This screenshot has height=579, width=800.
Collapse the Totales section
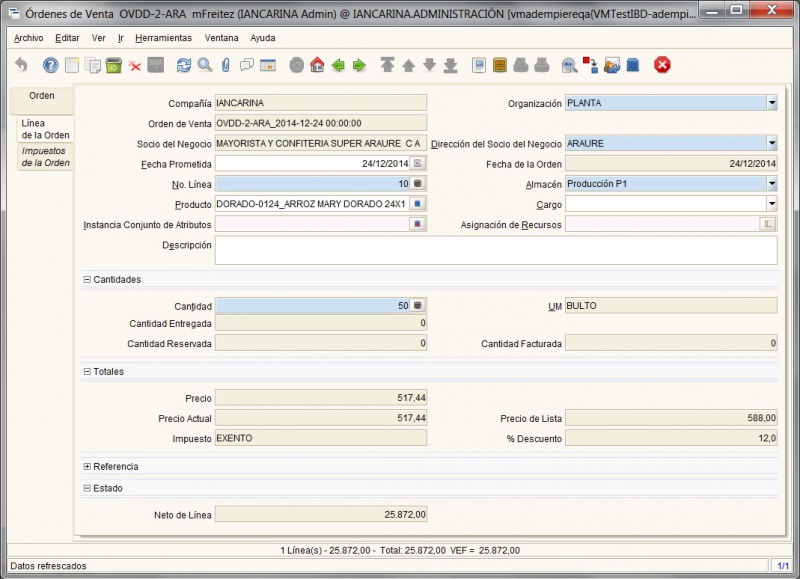tap(87, 371)
